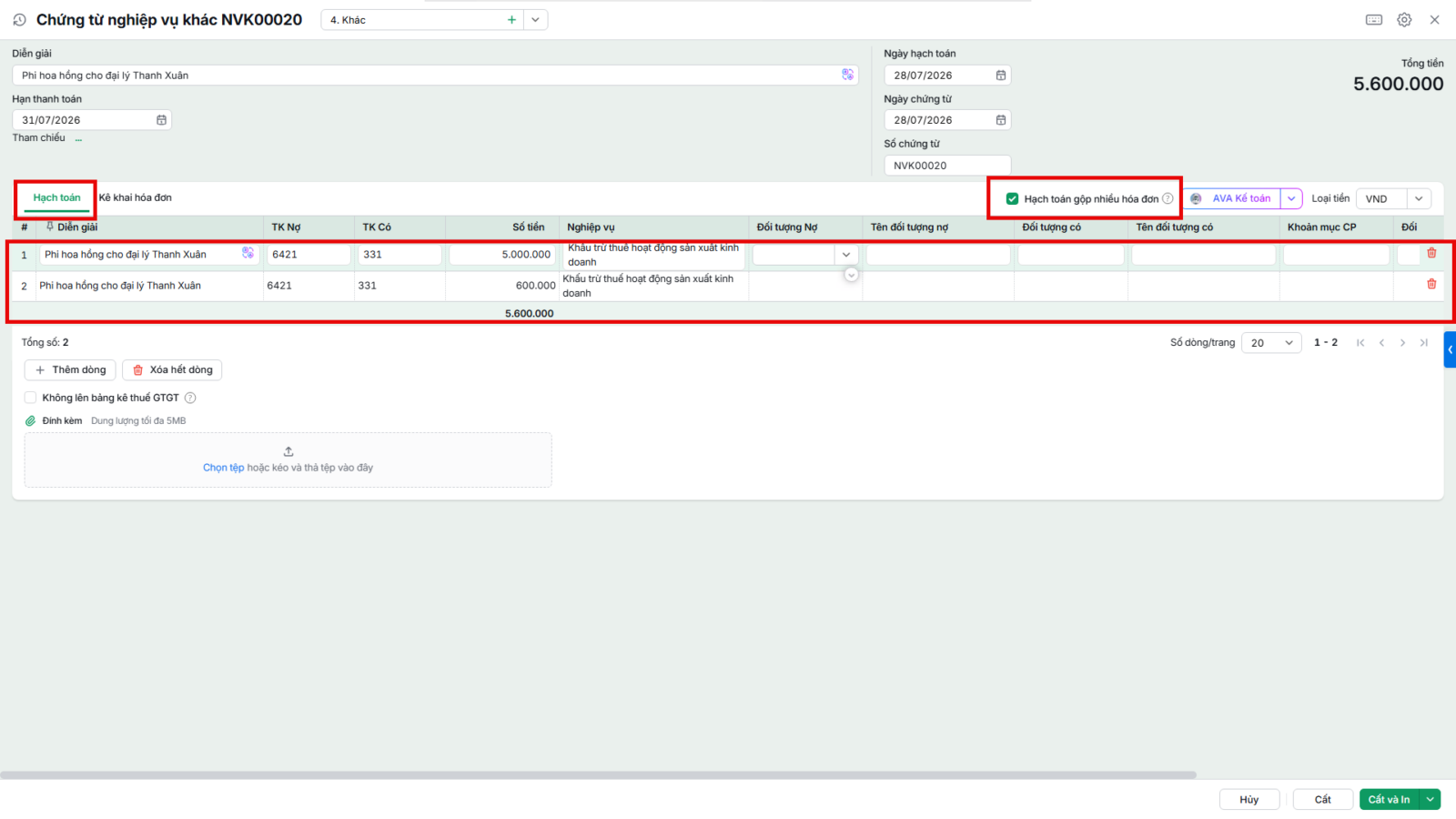Close the voucher form with the X

(1434, 20)
